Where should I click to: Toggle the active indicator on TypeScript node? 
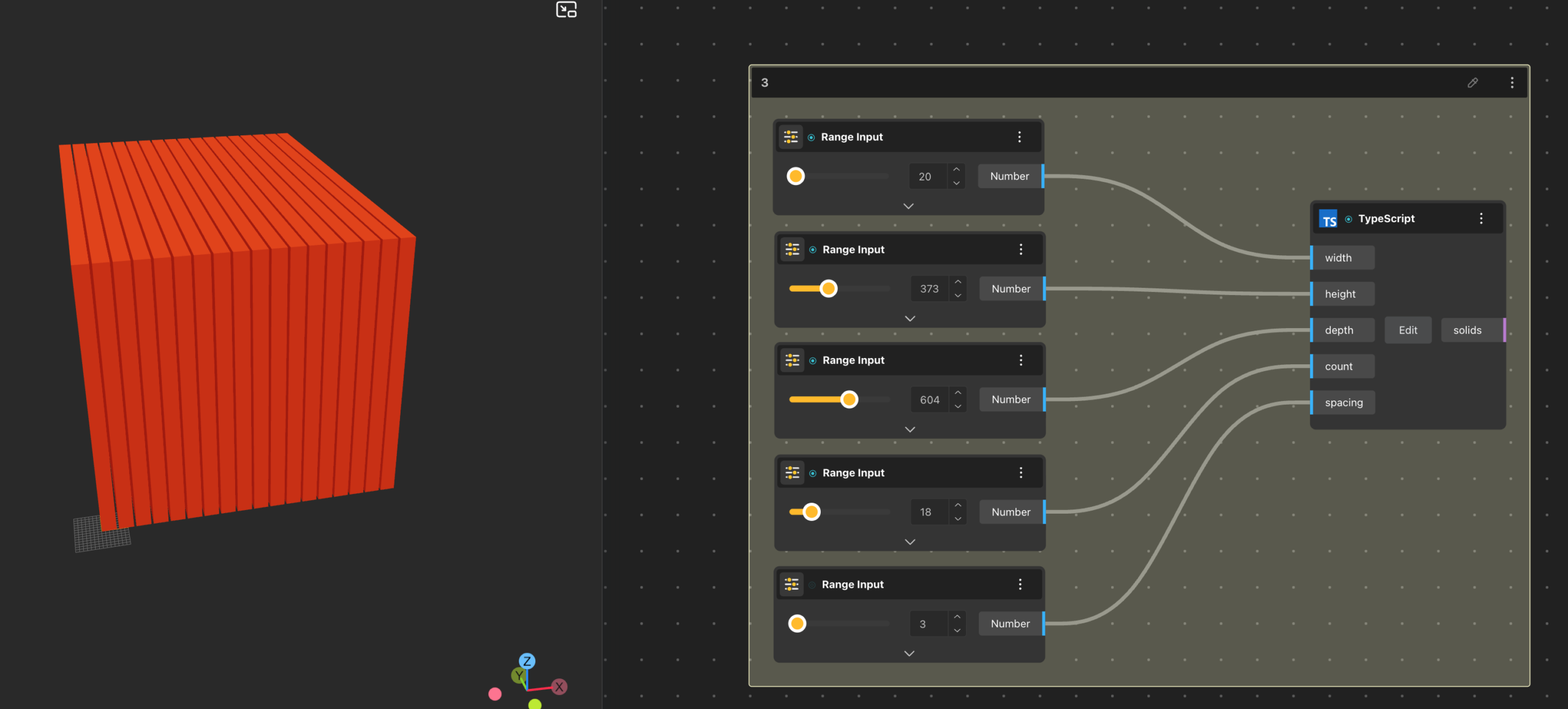[1348, 219]
